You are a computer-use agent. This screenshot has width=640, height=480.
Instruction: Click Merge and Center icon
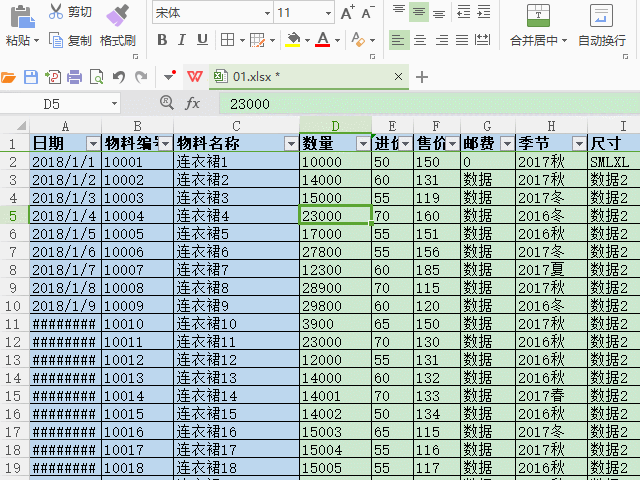coord(539,16)
